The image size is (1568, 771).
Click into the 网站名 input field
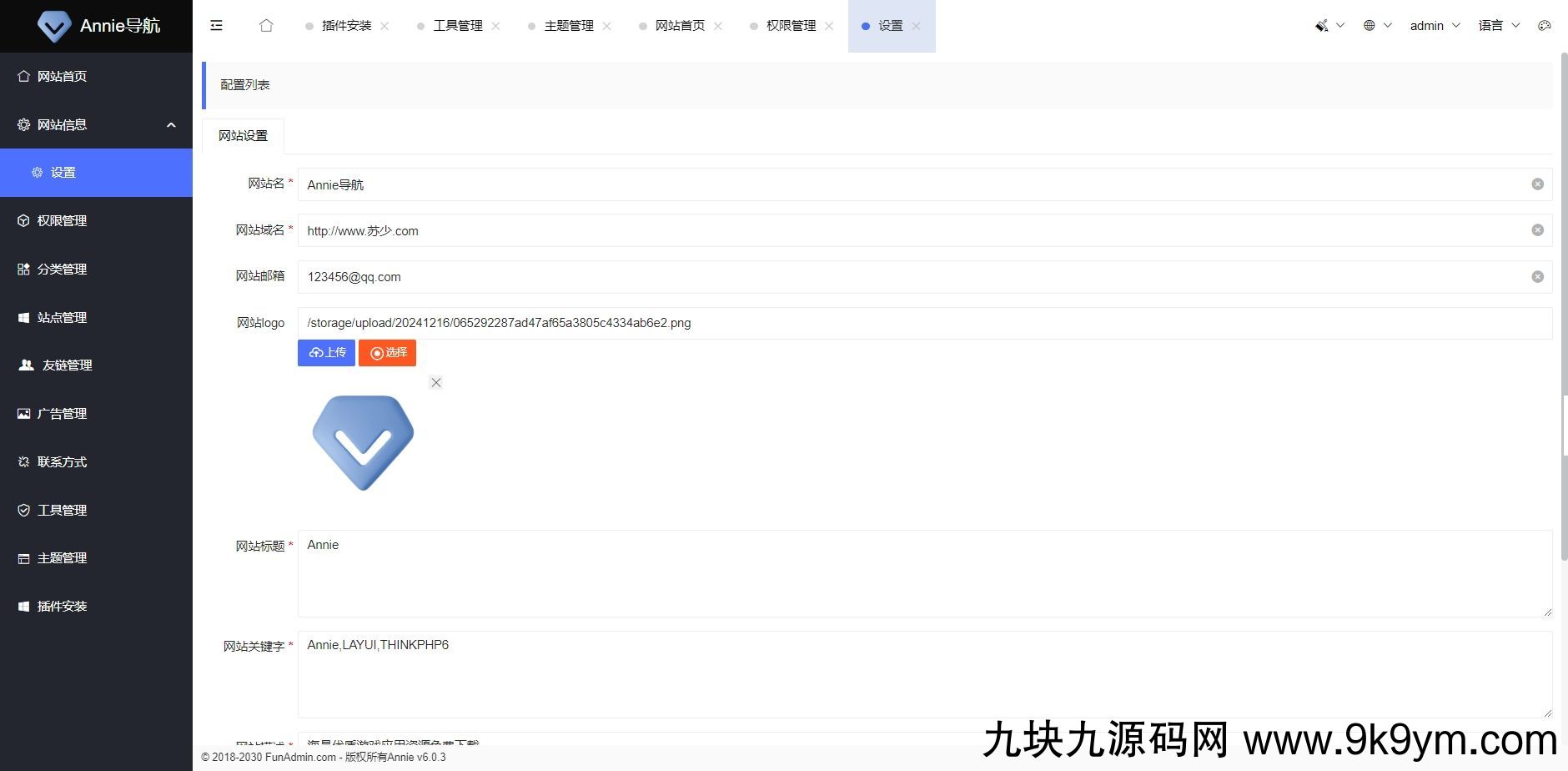point(924,184)
